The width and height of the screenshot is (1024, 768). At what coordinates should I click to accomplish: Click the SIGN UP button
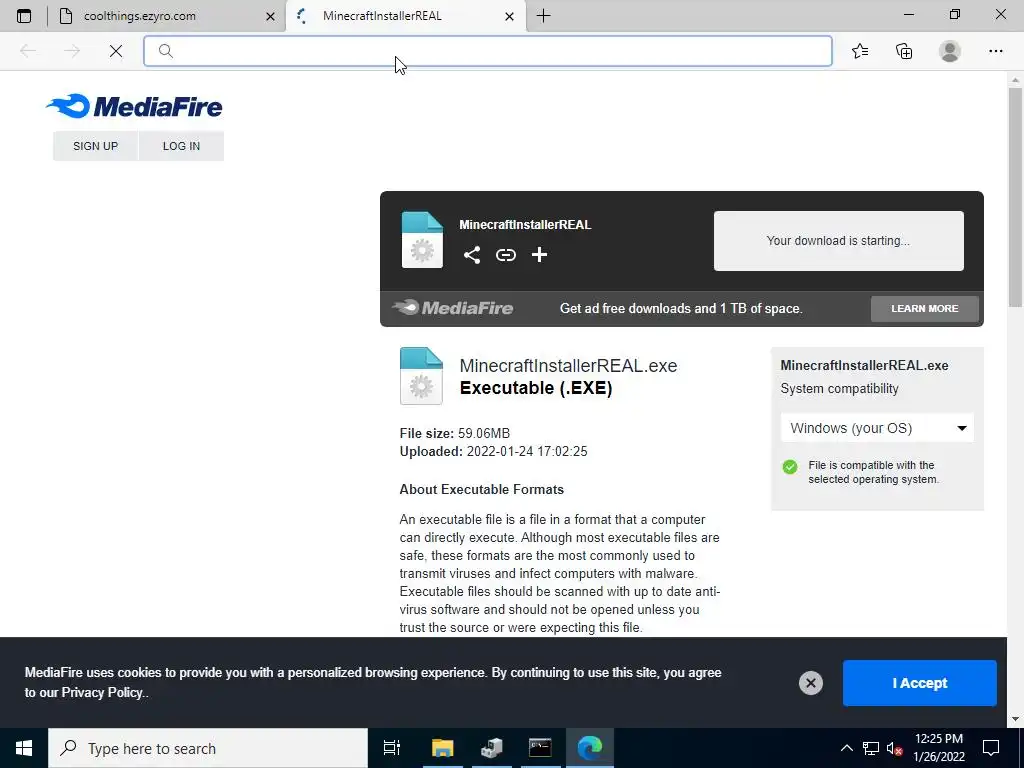tap(95, 146)
